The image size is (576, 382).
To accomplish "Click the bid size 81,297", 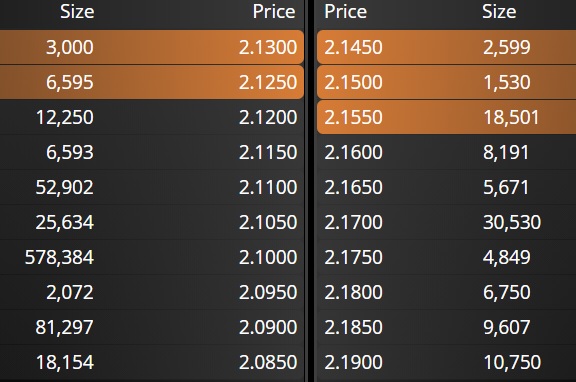I will tap(64, 327).
